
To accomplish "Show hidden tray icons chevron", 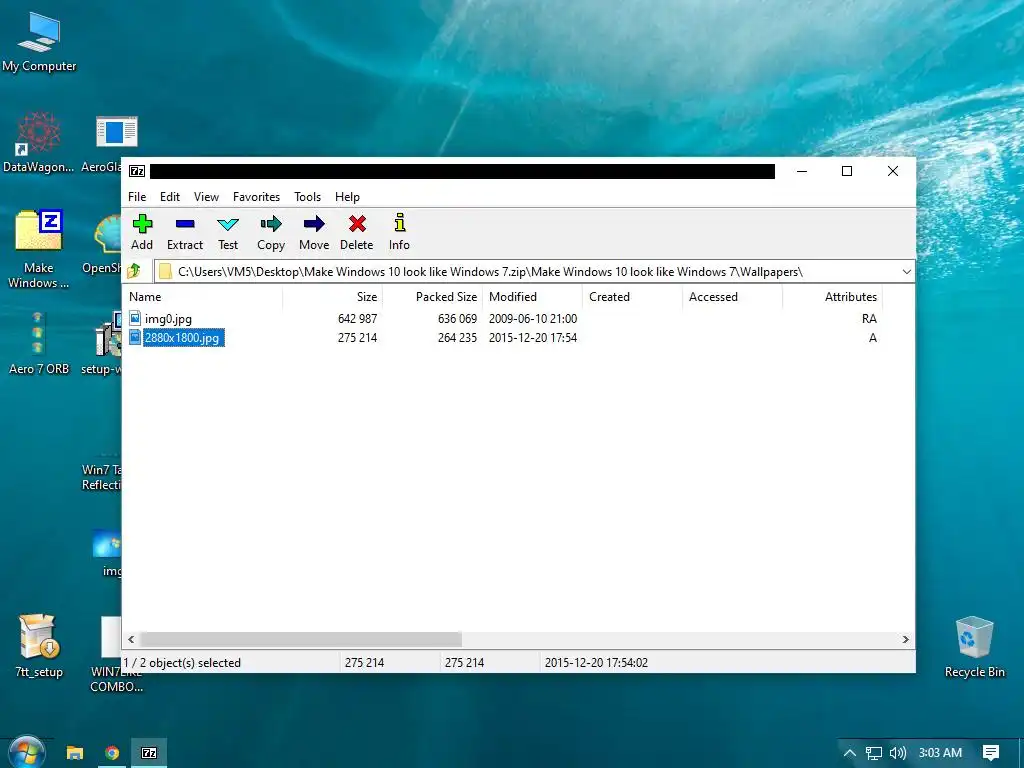I will point(850,753).
